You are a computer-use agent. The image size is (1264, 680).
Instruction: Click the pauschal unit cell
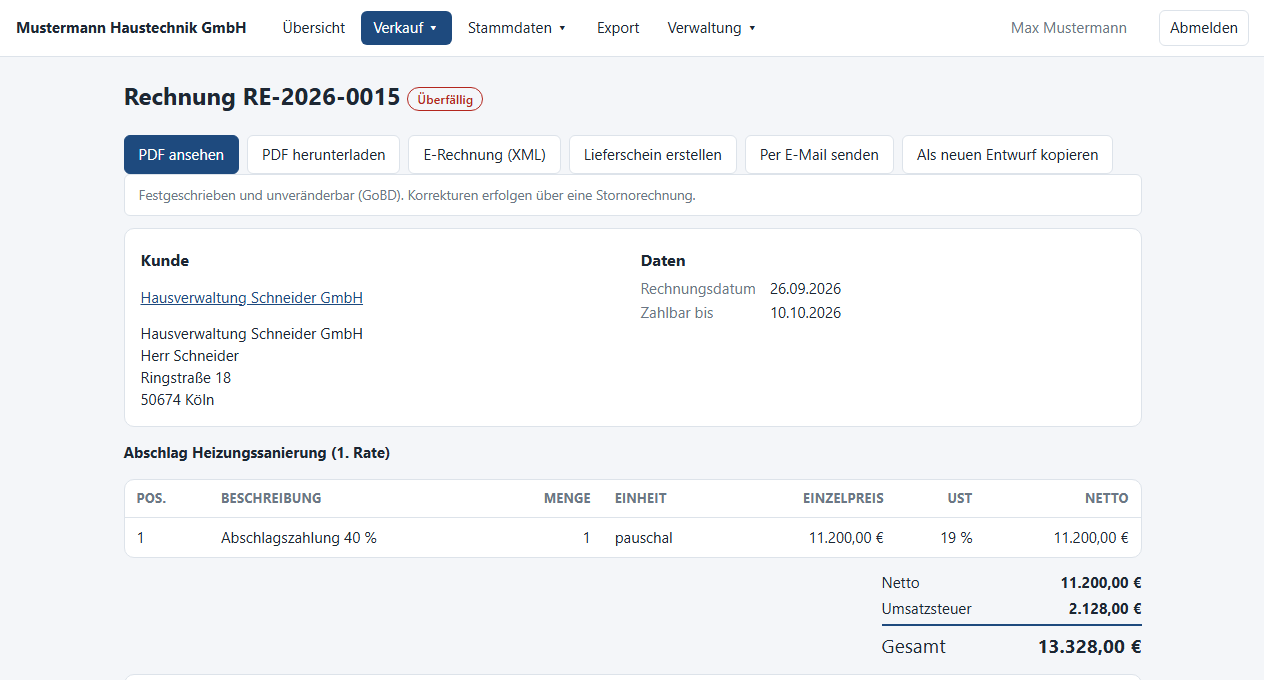pyautogui.click(x=644, y=538)
